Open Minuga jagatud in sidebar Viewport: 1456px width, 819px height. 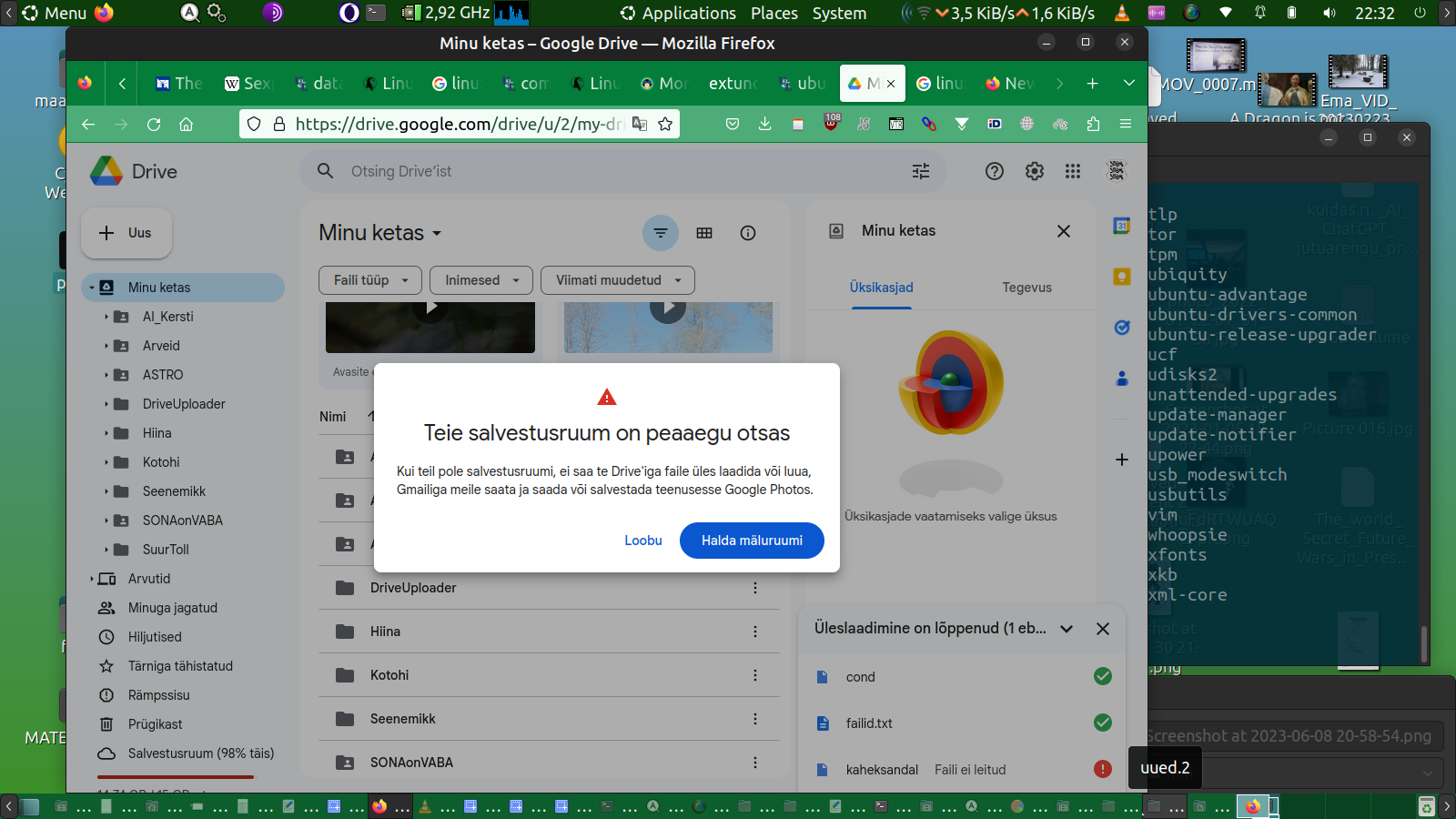[173, 608]
